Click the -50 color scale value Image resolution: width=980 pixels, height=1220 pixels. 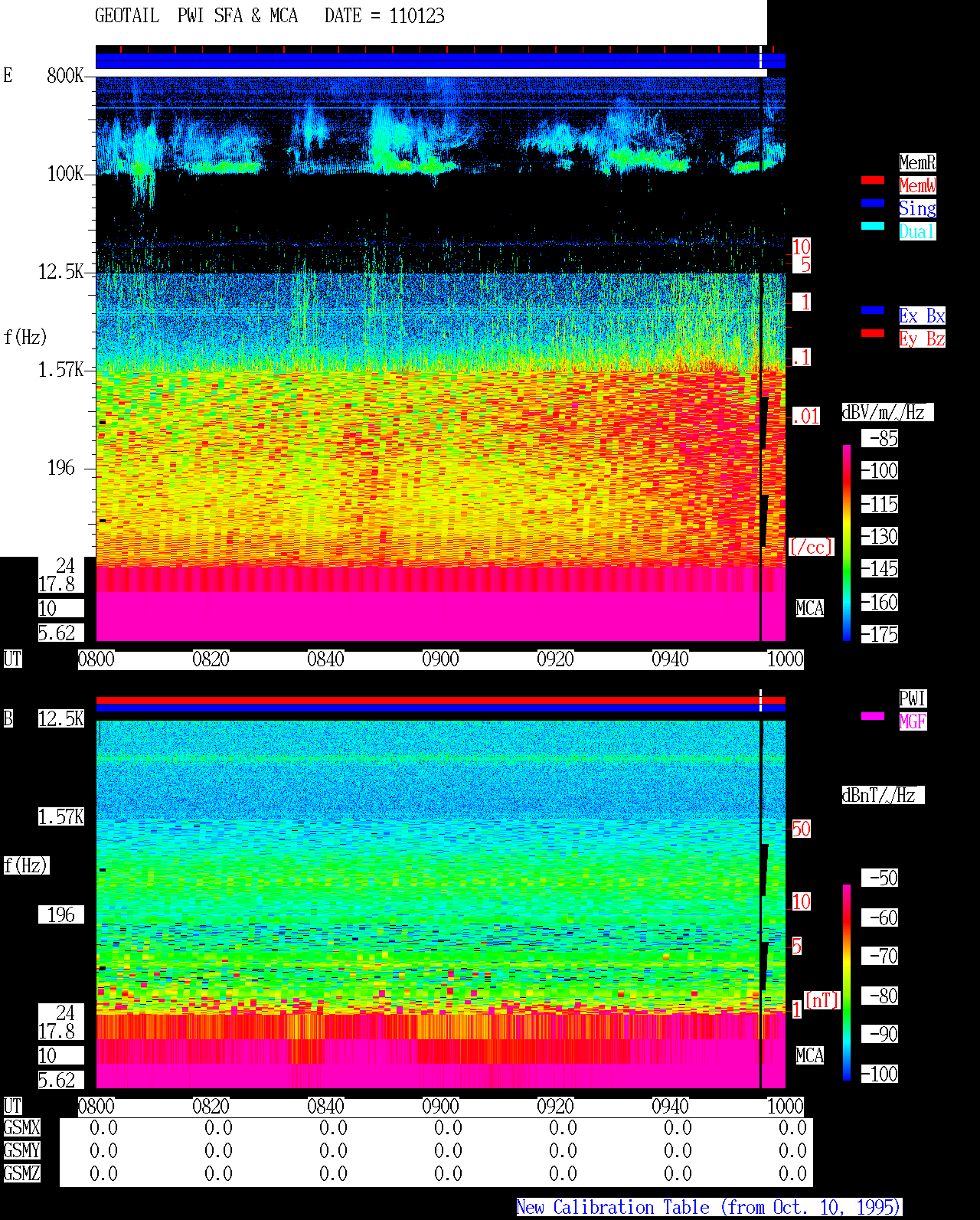coord(880,878)
